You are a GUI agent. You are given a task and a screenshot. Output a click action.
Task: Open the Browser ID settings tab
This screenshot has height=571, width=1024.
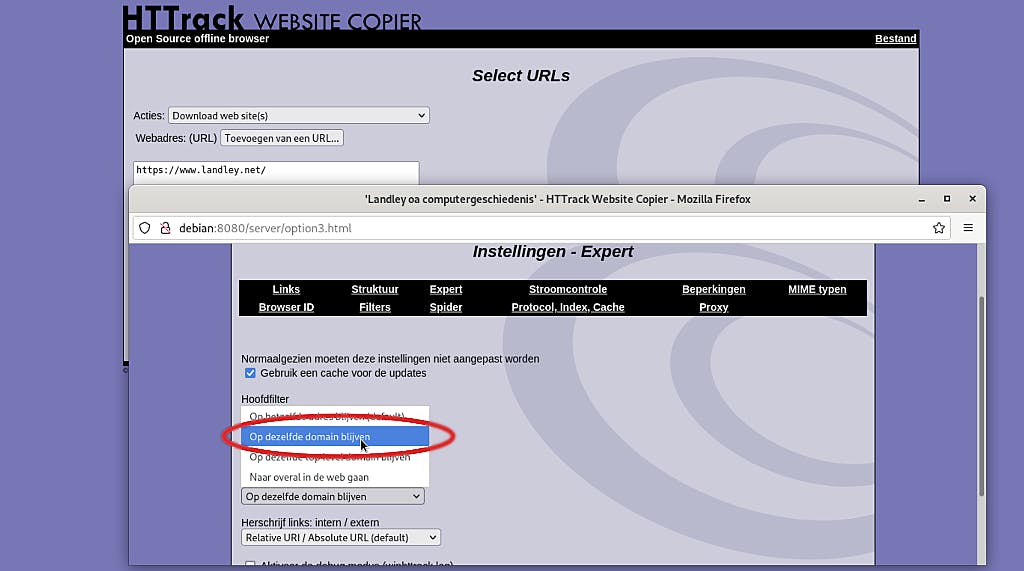(286, 307)
